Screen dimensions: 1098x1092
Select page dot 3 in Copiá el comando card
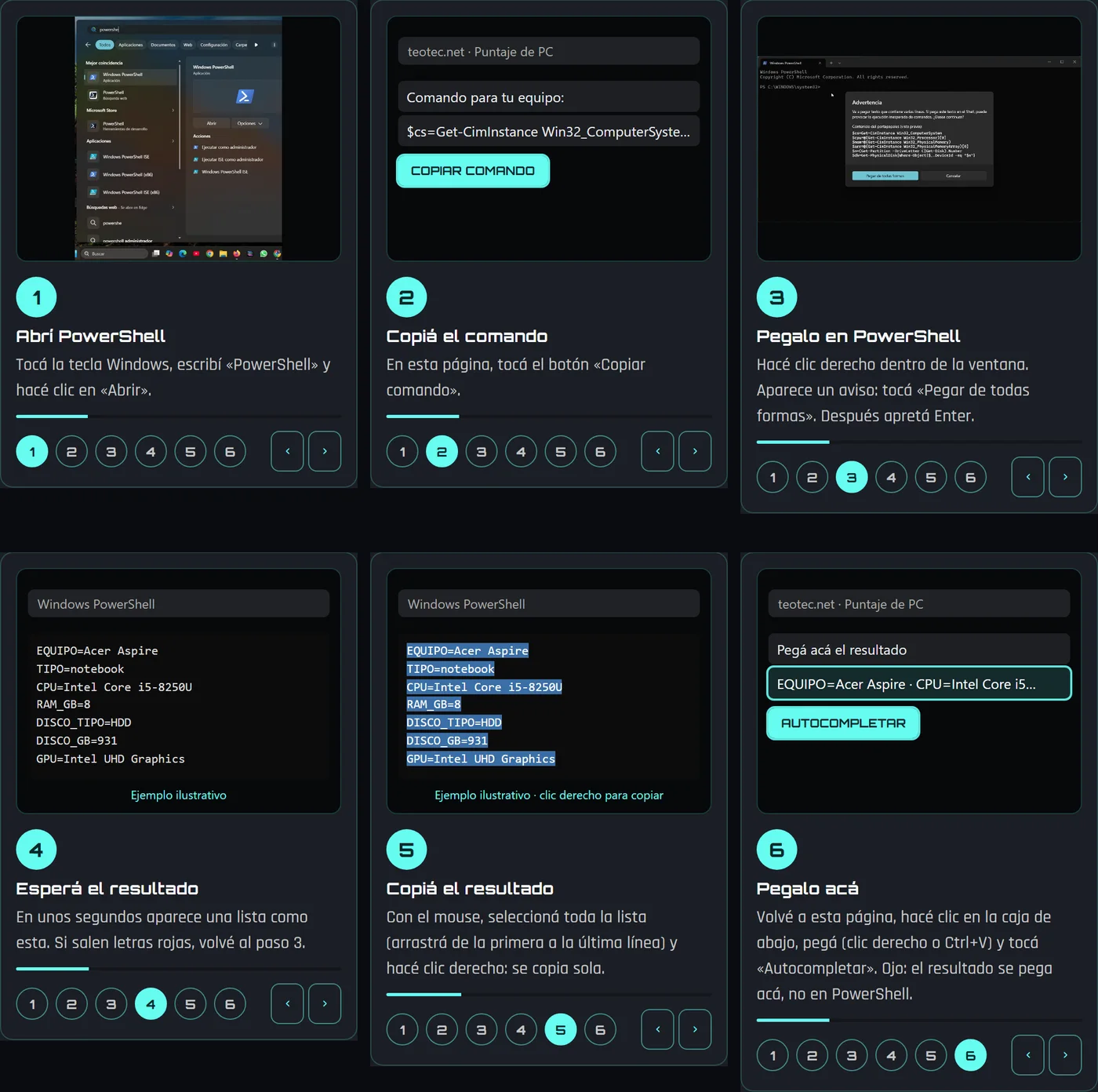click(482, 452)
